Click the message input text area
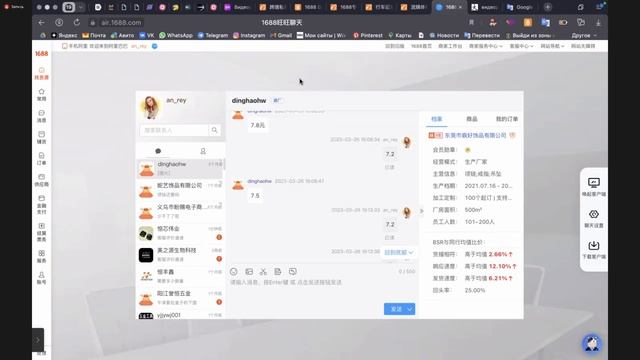The width and height of the screenshot is (640, 360). tap(322, 290)
